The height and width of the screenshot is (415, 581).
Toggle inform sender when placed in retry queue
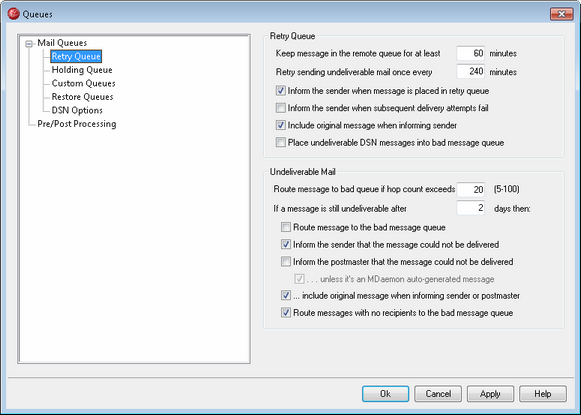[x=280, y=91]
